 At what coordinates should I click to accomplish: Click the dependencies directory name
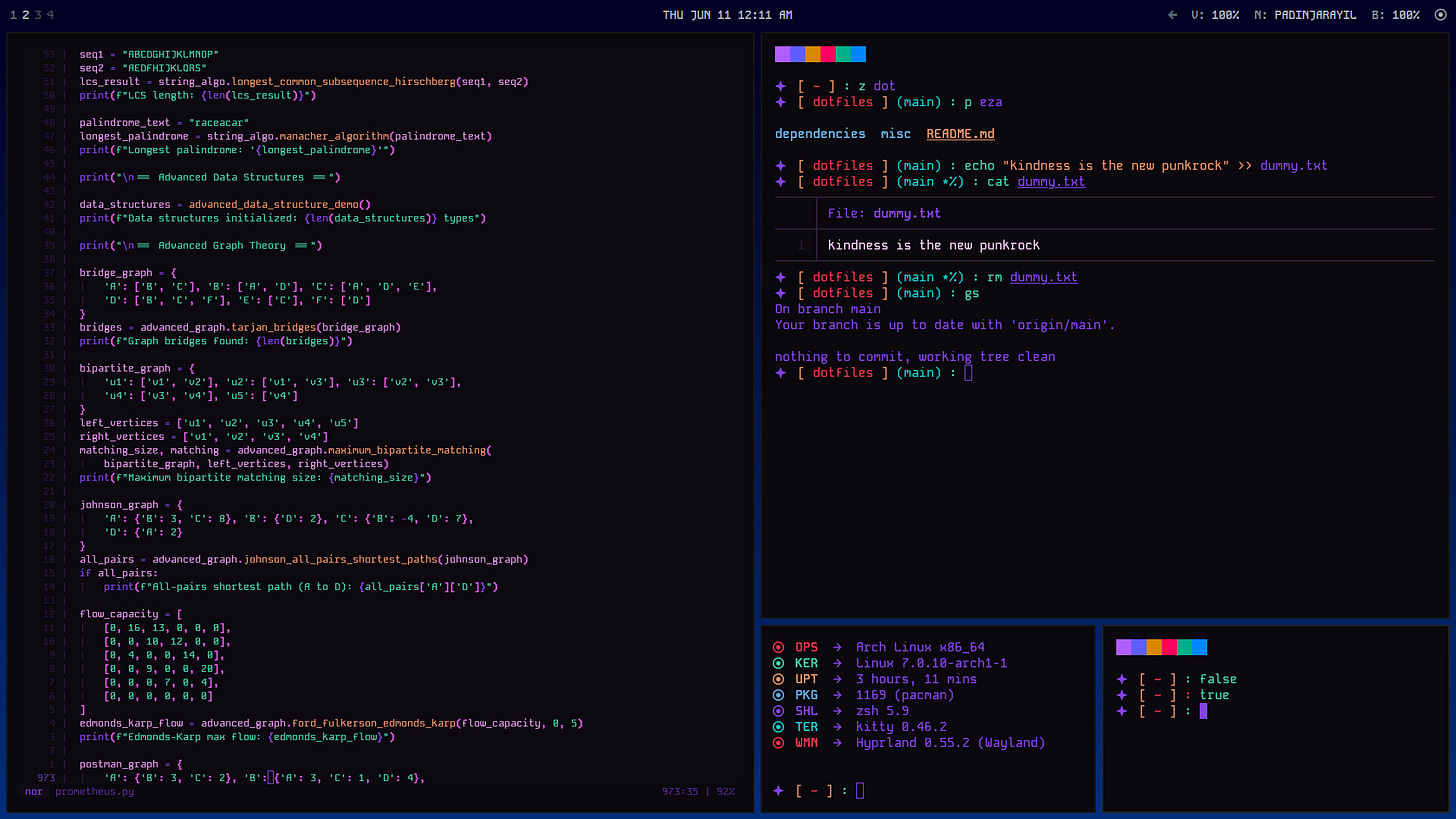(x=820, y=134)
